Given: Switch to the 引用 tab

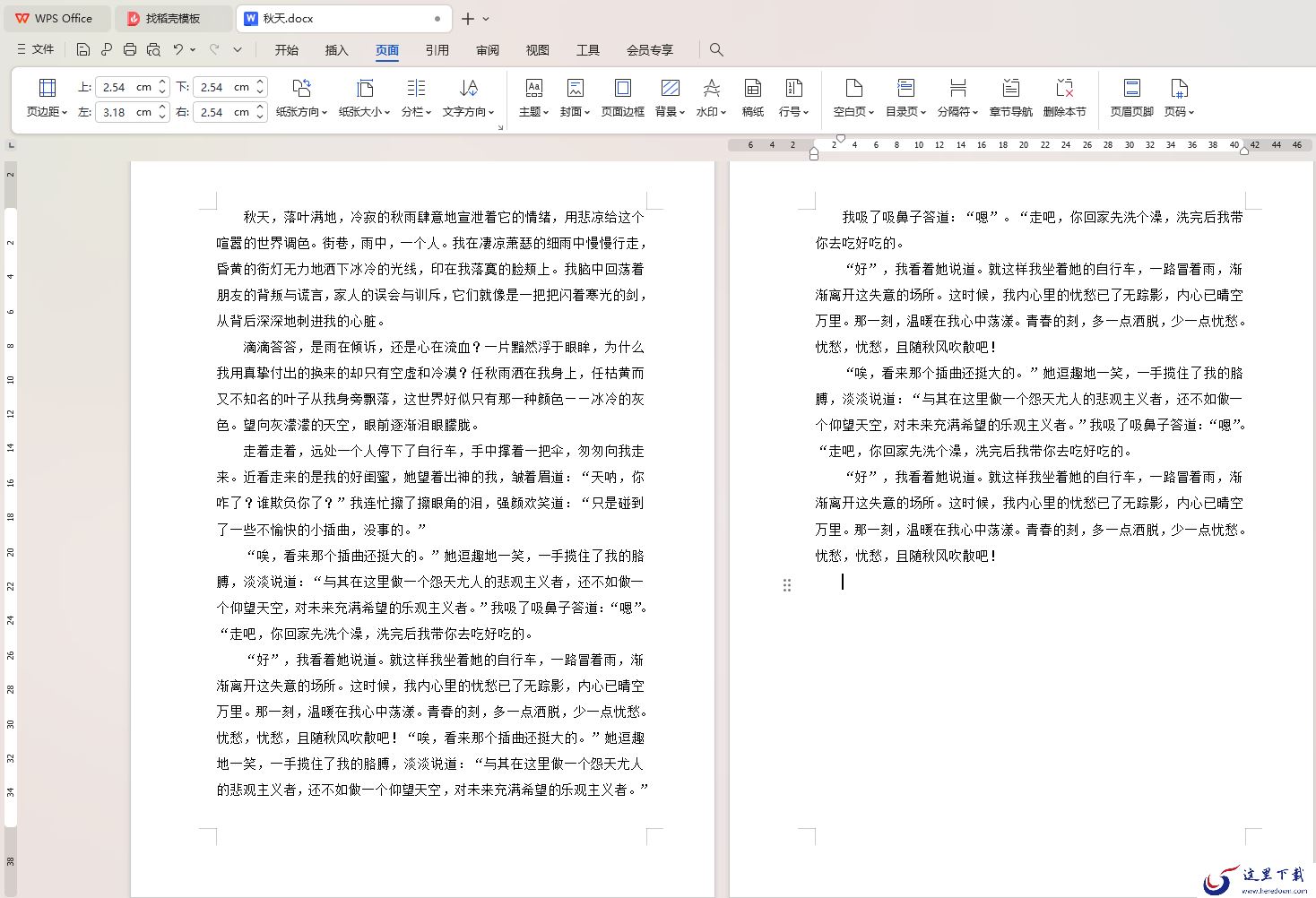Looking at the screenshot, I should (x=437, y=49).
